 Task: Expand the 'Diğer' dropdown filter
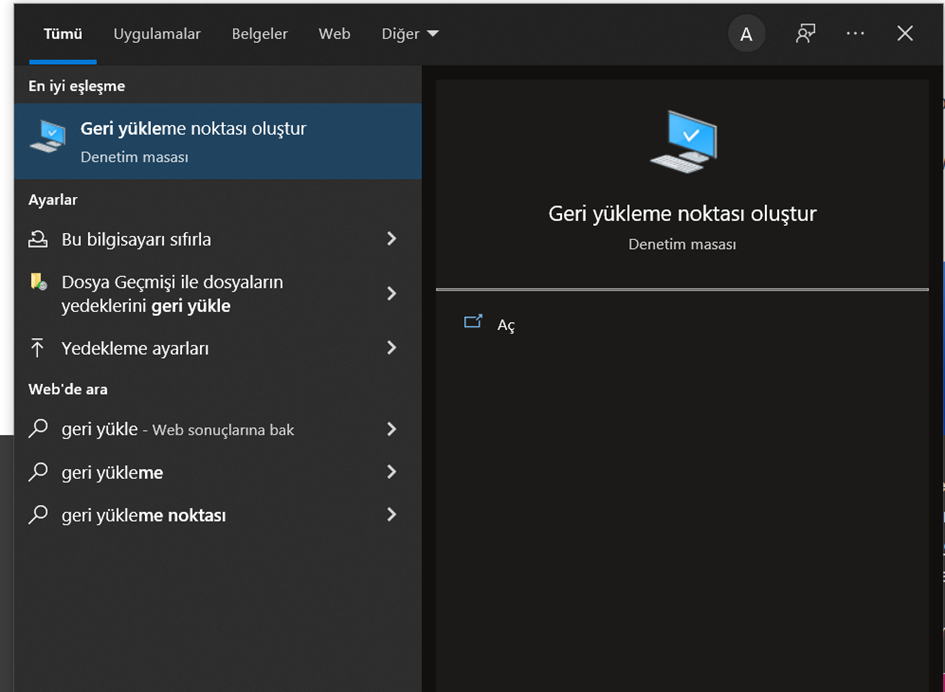tap(410, 34)
